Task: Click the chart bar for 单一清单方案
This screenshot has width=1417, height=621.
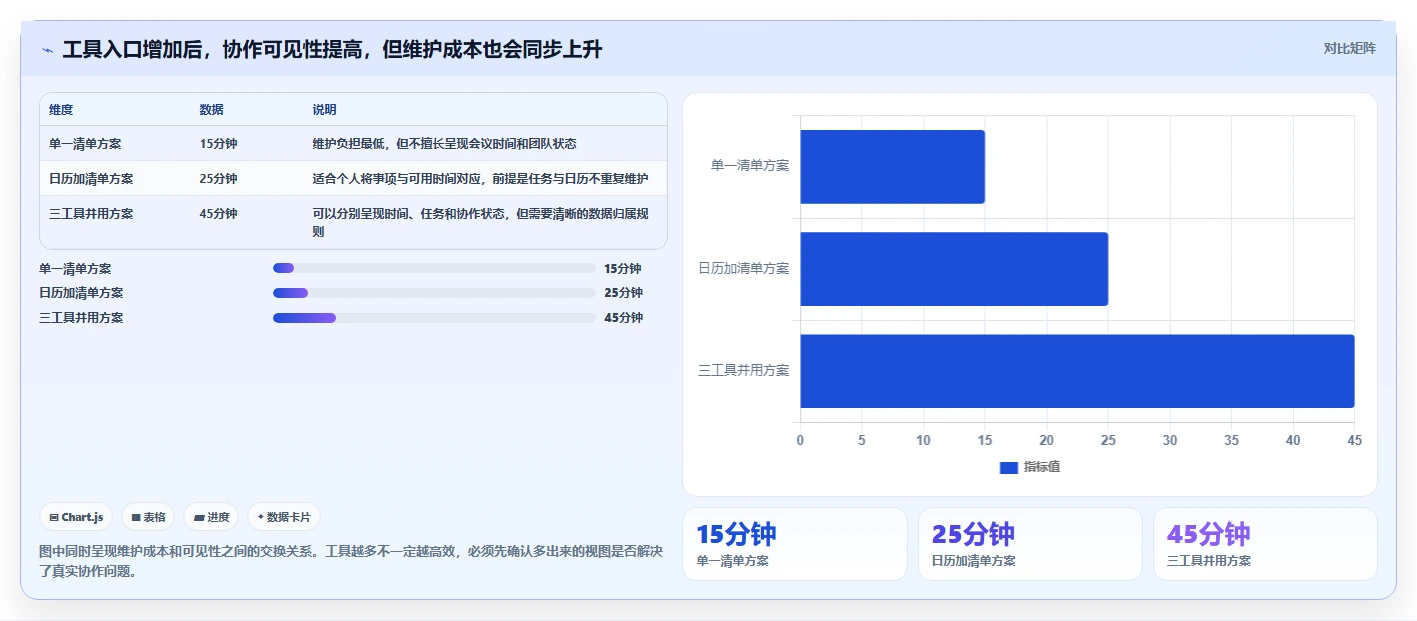Action: [x=892, y=167]
